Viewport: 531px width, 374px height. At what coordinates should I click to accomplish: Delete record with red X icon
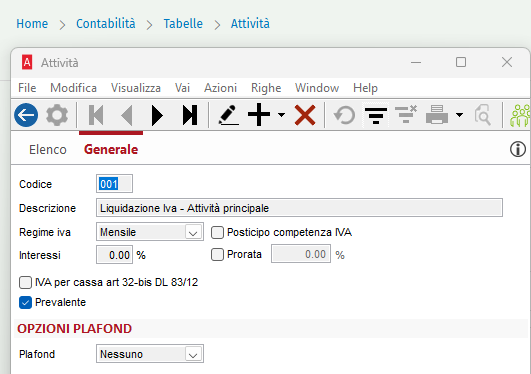tap(305, 115)
